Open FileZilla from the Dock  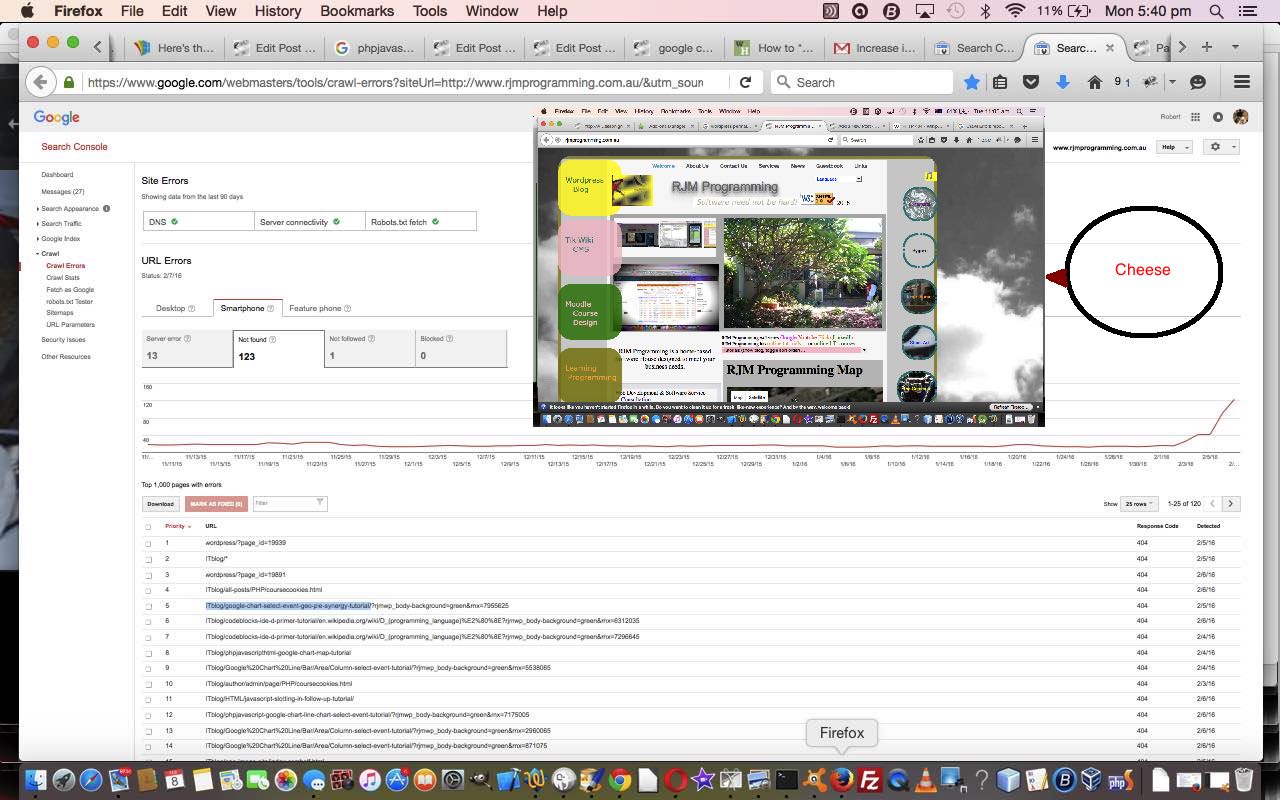tap(870, 780)
